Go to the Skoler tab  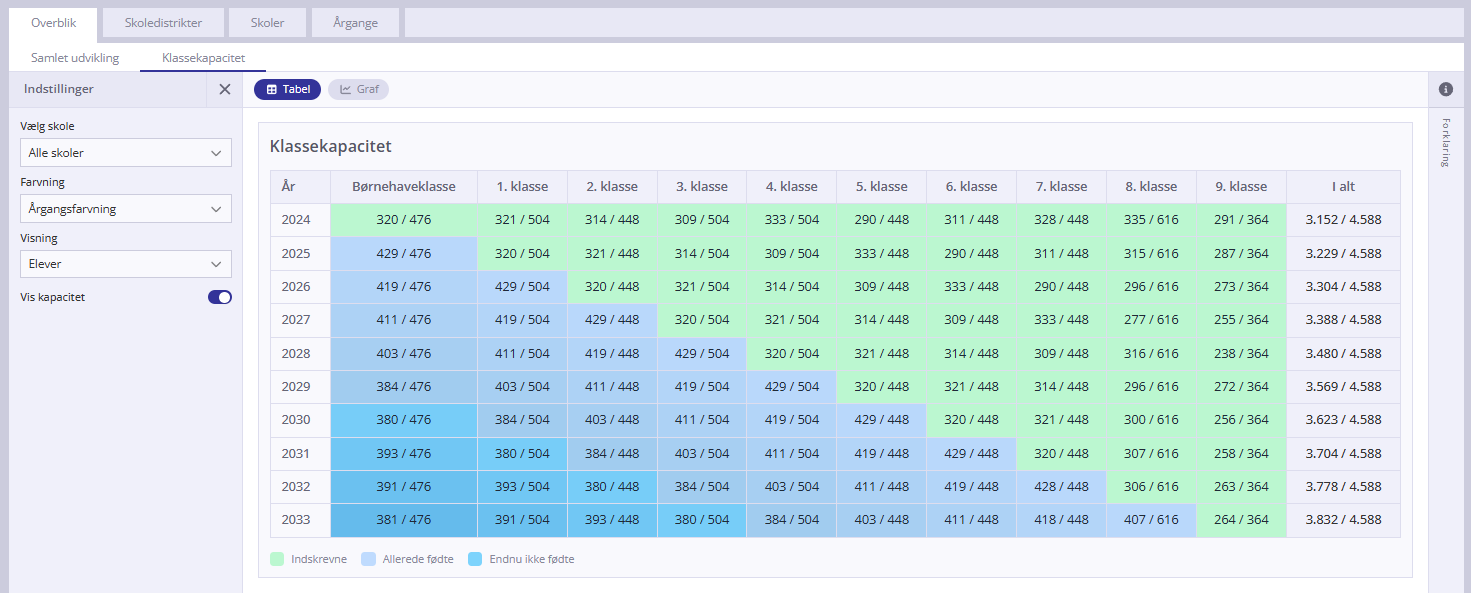[x=267, y=23]
